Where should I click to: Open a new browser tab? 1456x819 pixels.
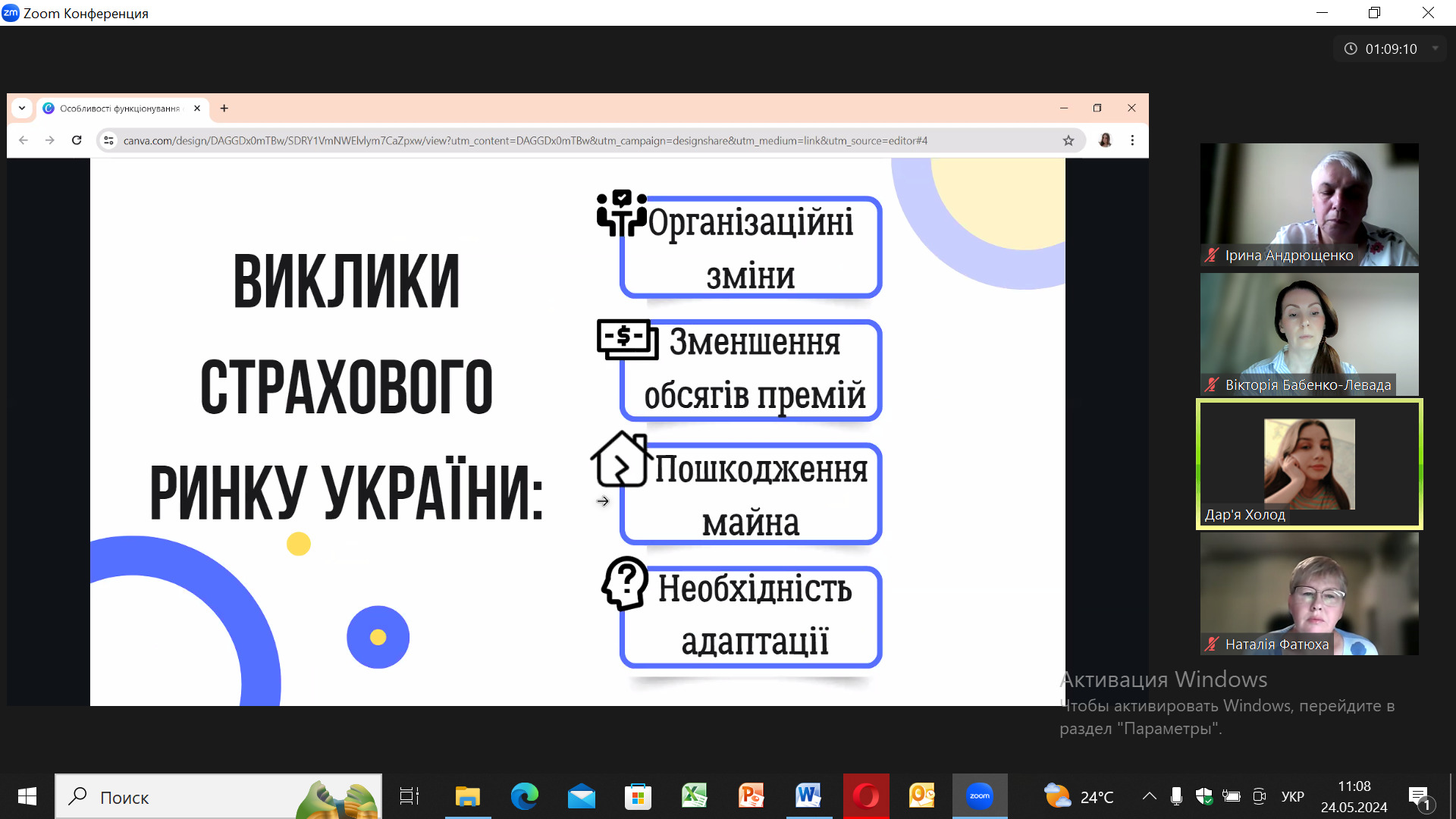point(224,108)
